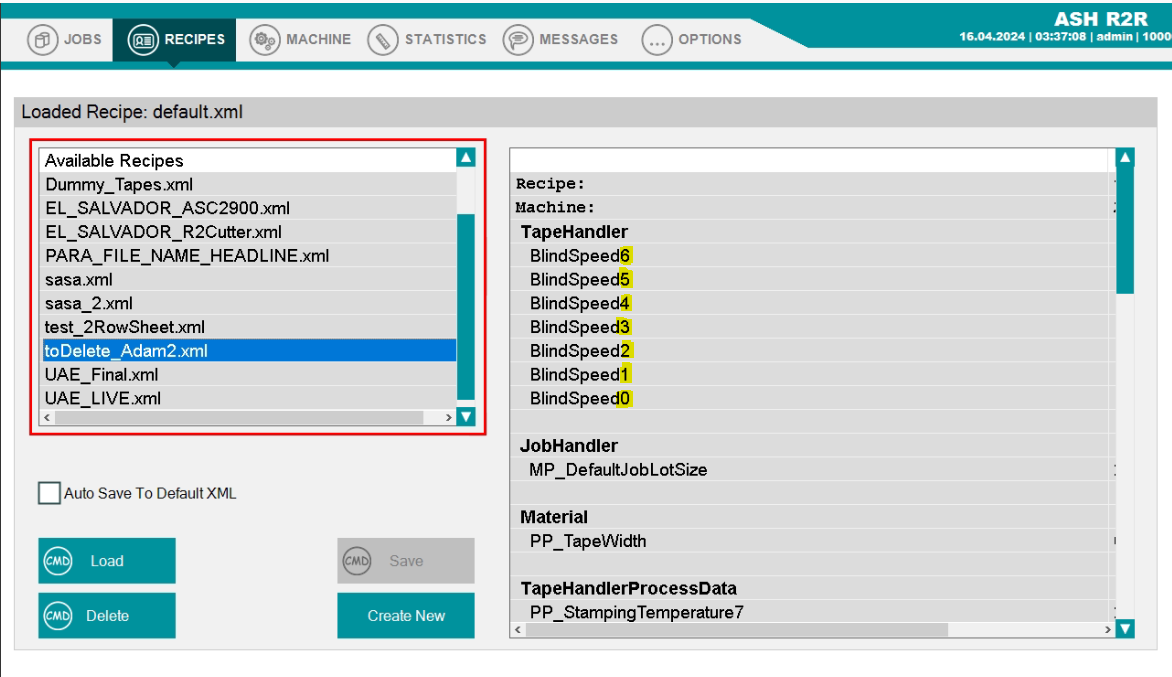This screenshot has height=677, width=1172.
Task: Click the up arrow of the recipe list scrollbar
Action: tap(466, 159)
